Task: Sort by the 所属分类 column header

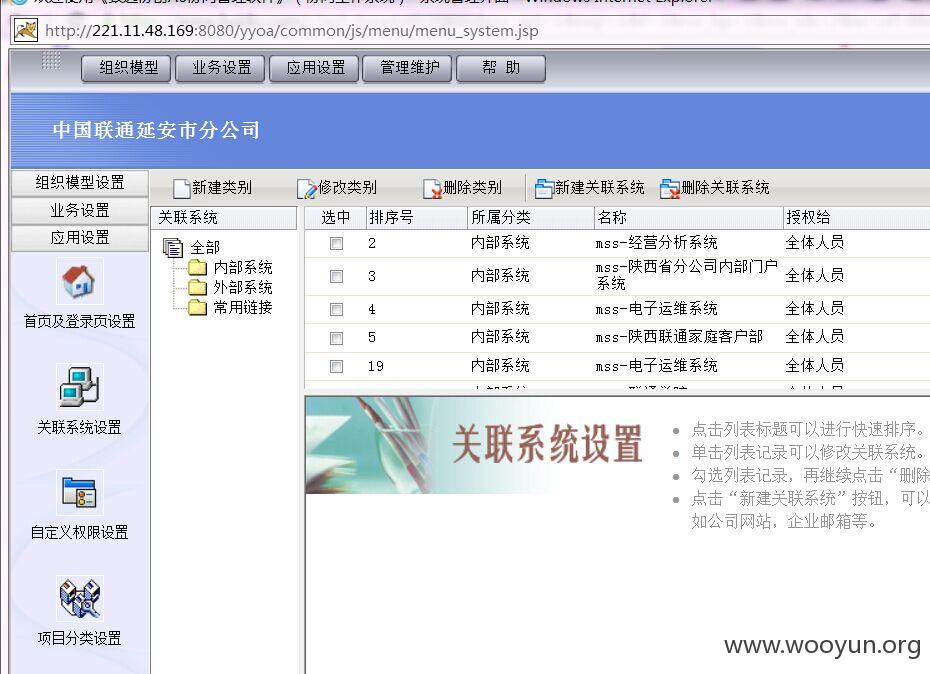Action: [530, 218]
